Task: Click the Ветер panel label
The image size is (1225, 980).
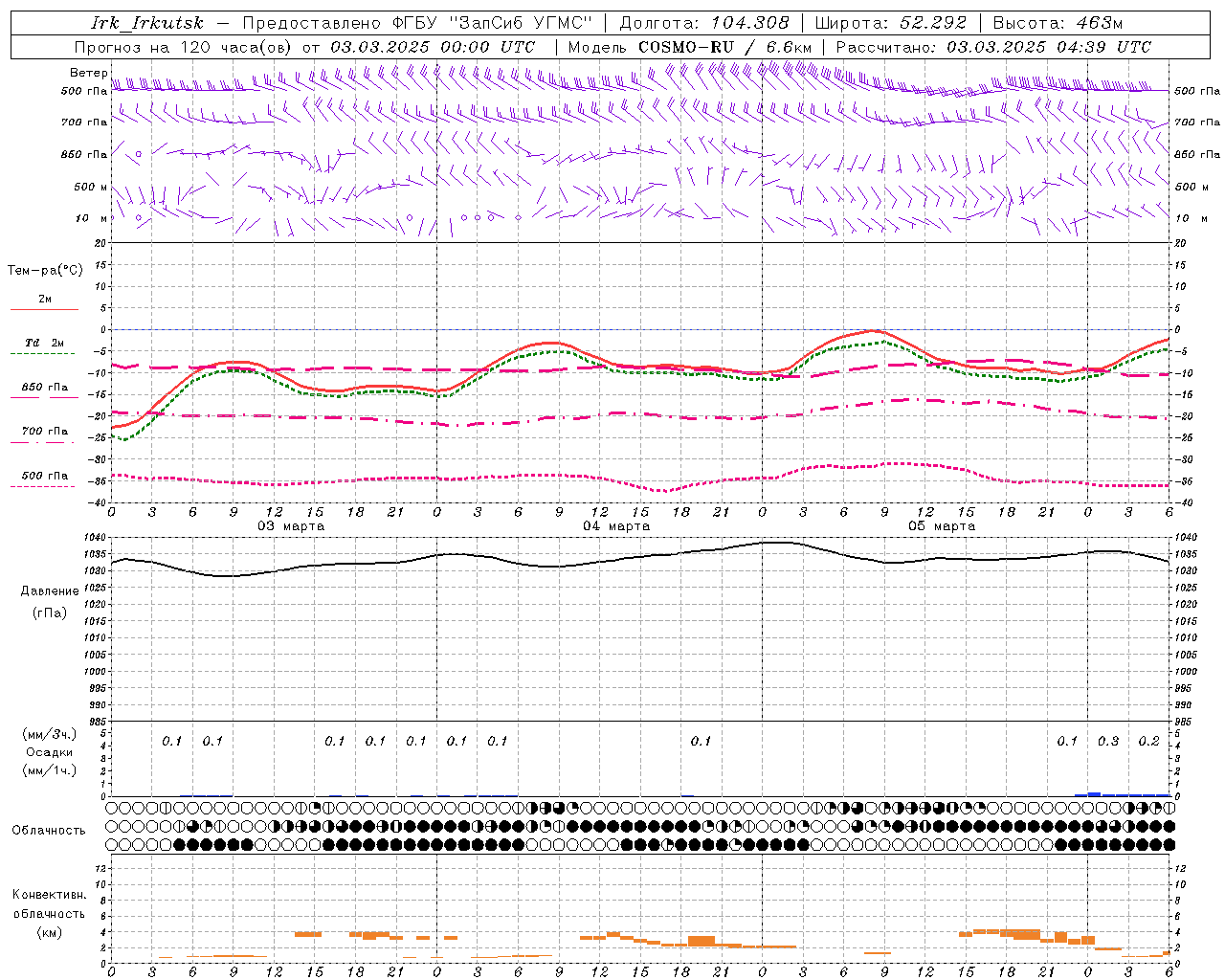Action: tap(88, 73)
